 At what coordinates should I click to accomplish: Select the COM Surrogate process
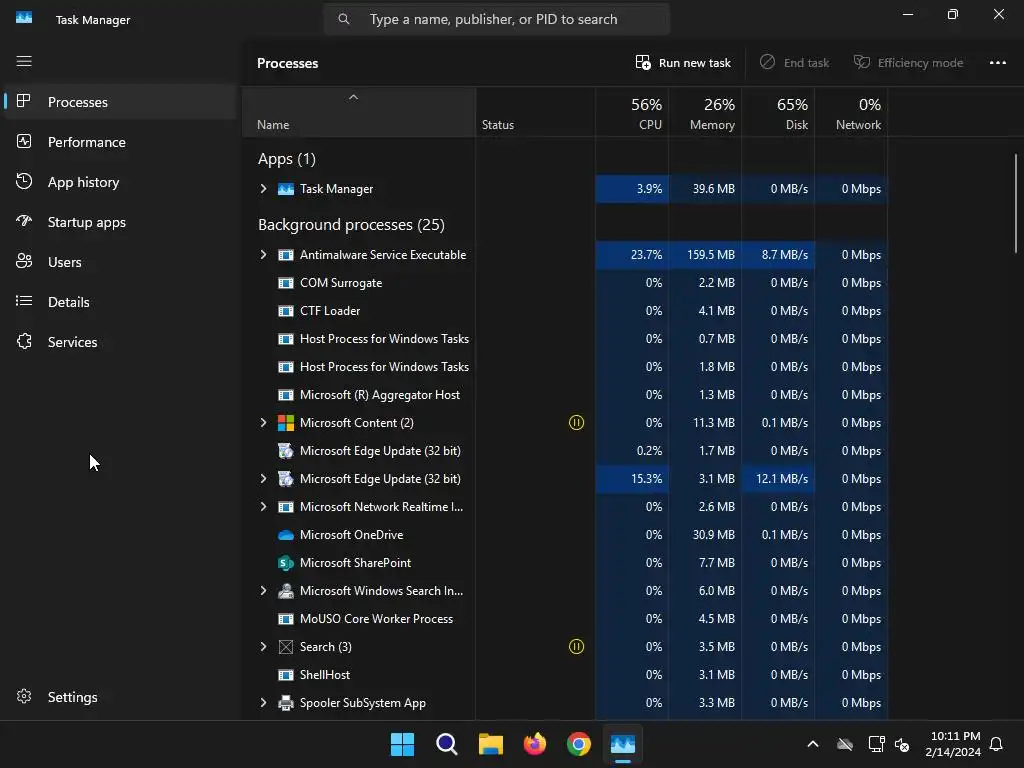(x=565, y=283)
